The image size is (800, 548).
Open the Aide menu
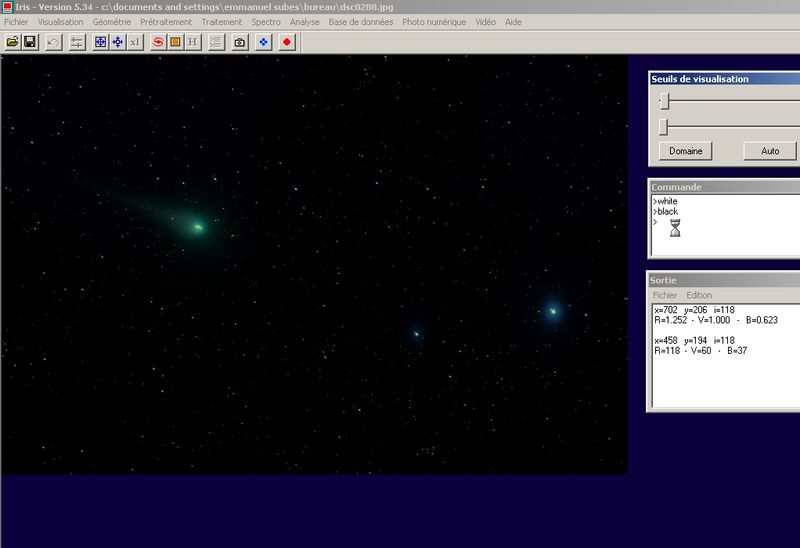513,22
